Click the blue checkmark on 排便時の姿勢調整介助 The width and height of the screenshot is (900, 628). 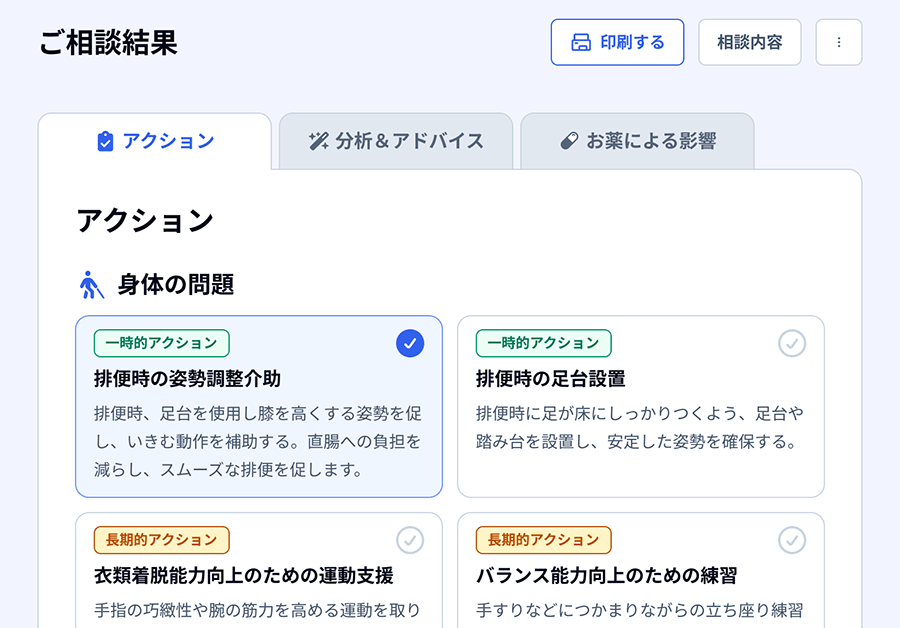409,343
